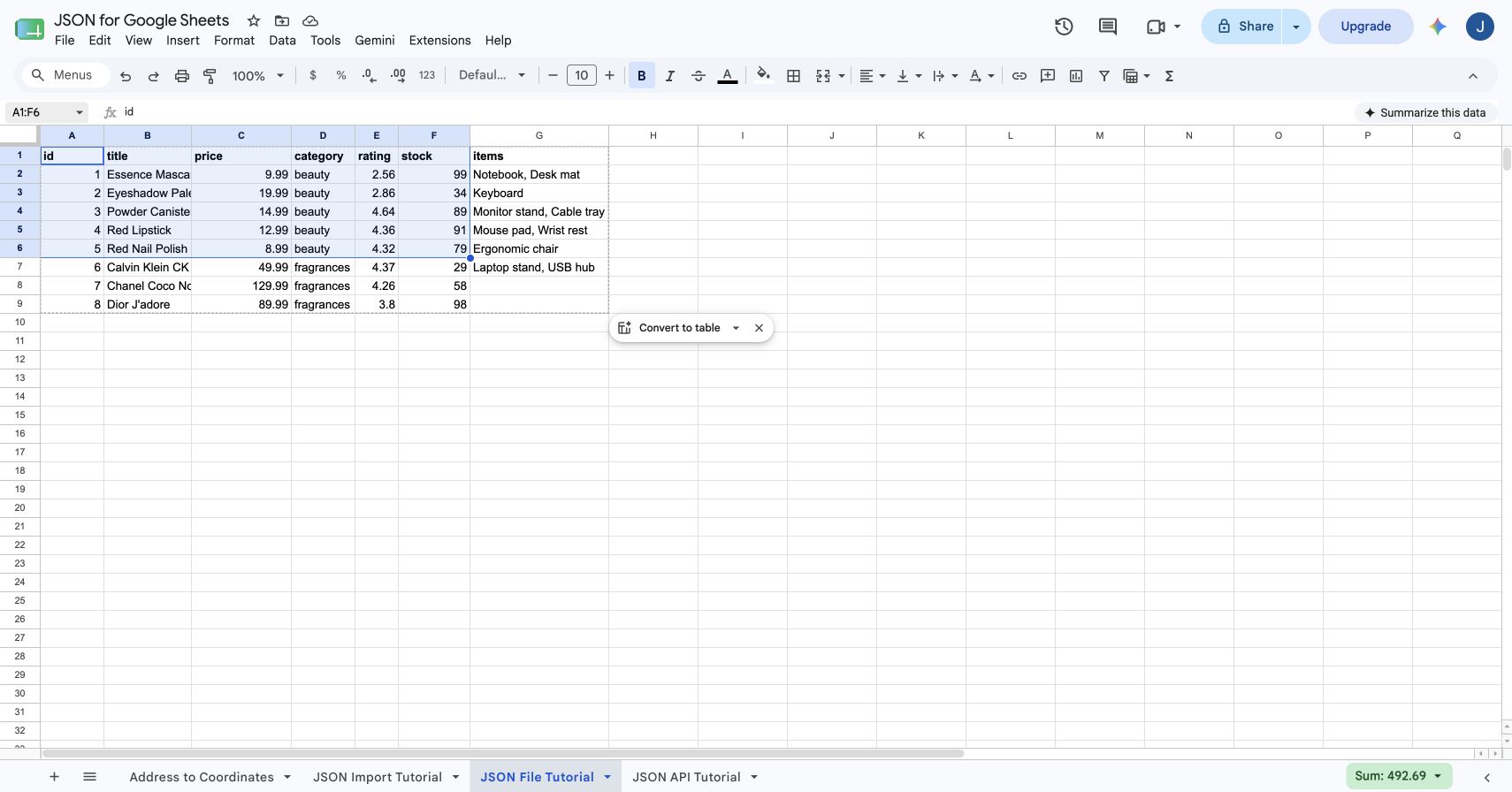1512x792 pixels.
Task: Click the redo arrow icon
Action: click(154, 76)
